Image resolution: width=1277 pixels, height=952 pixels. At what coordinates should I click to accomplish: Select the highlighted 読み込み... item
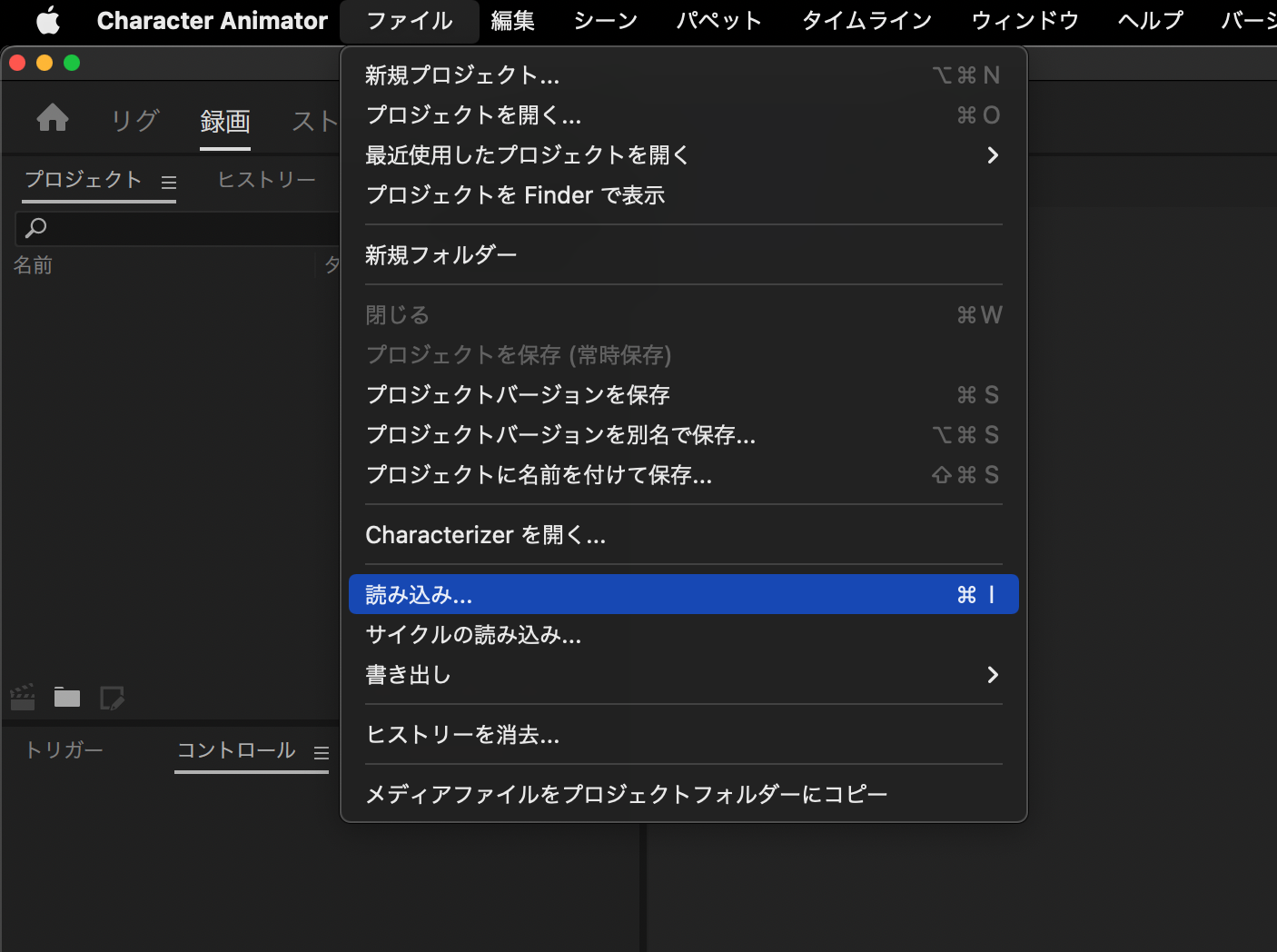pos(683,595)
